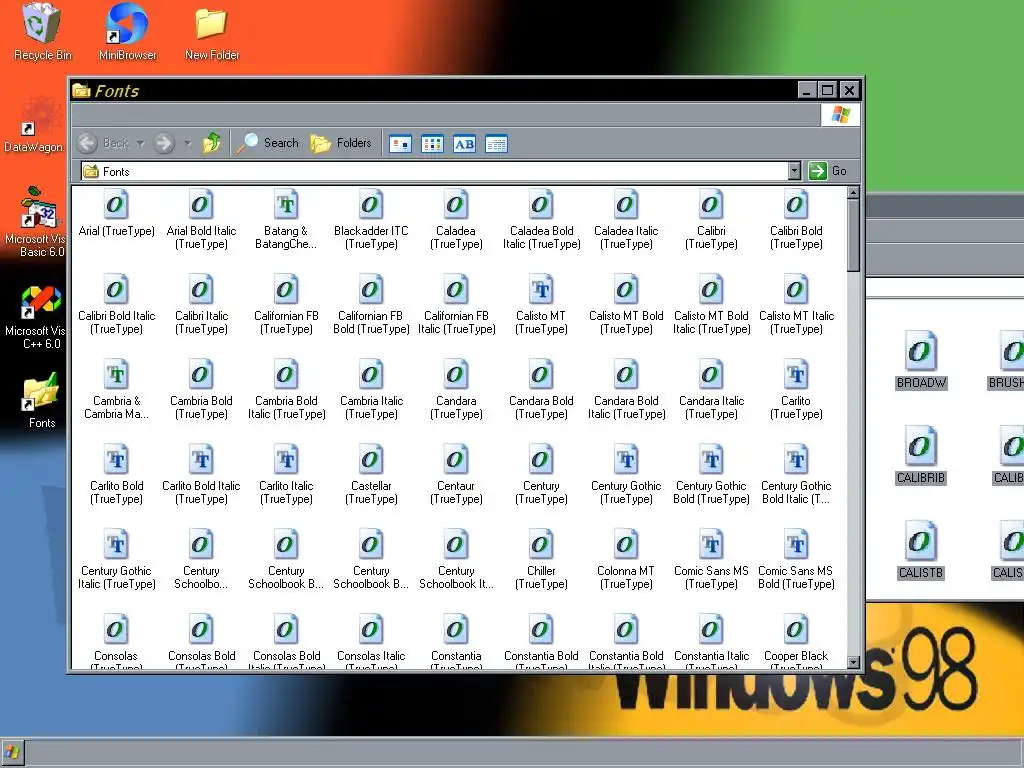Select Constantia Italic font

(x=711, y=640)
